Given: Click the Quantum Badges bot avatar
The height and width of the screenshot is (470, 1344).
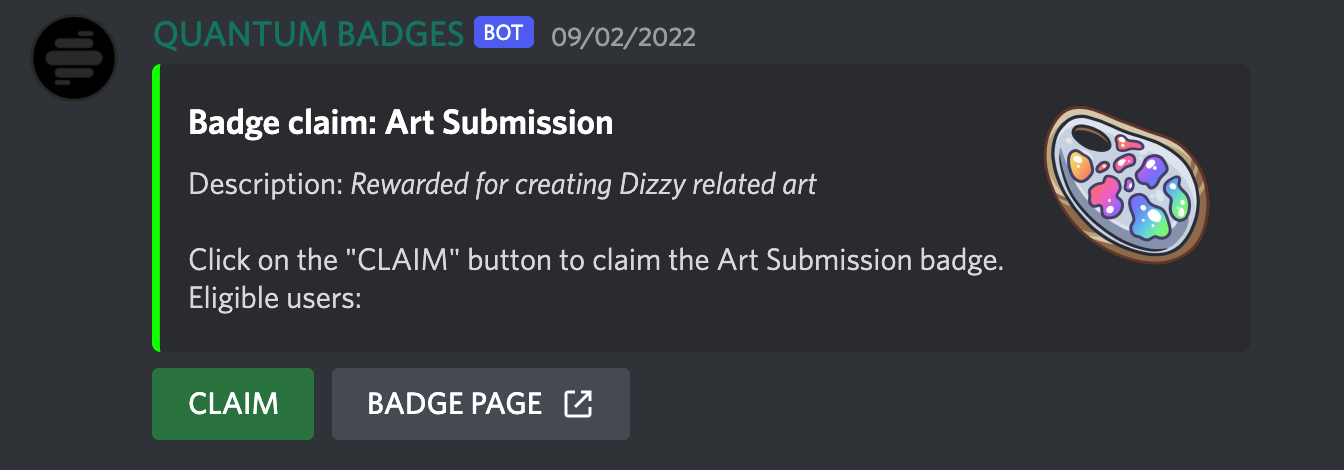Looking at the screenshot, I should pos(74,57).
